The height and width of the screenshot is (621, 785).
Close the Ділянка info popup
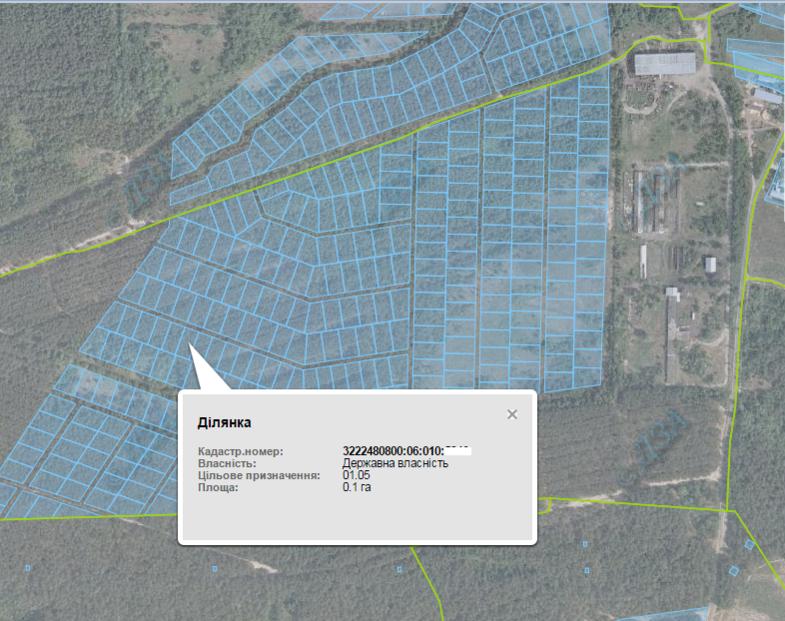coord(512,414)
